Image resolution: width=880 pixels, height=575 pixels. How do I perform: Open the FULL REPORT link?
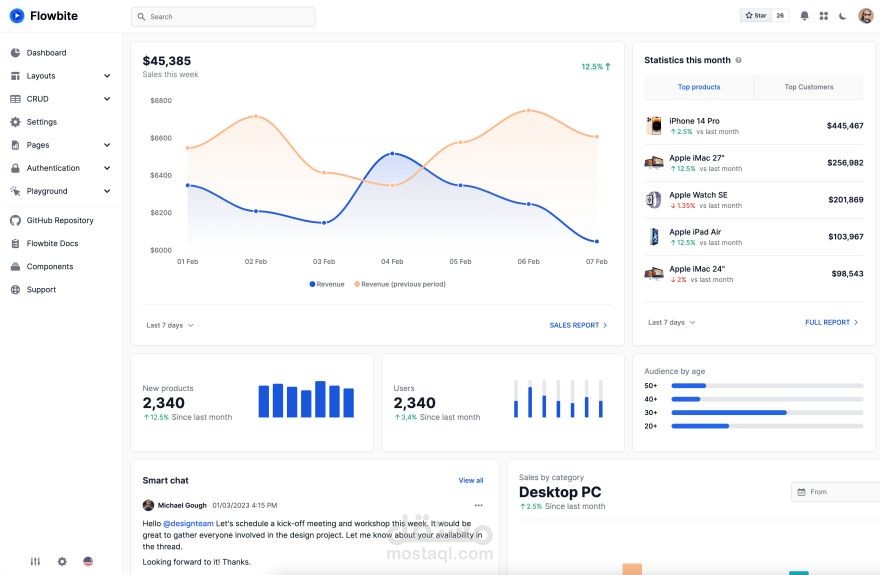point(832,323)
